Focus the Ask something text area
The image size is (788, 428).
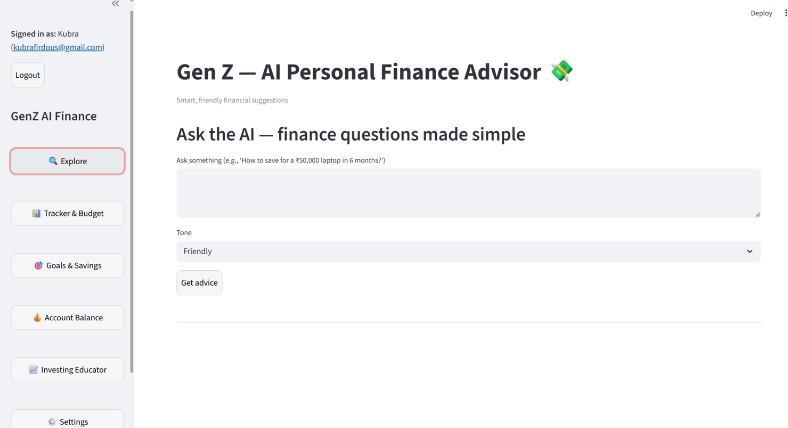click(467, 192)
